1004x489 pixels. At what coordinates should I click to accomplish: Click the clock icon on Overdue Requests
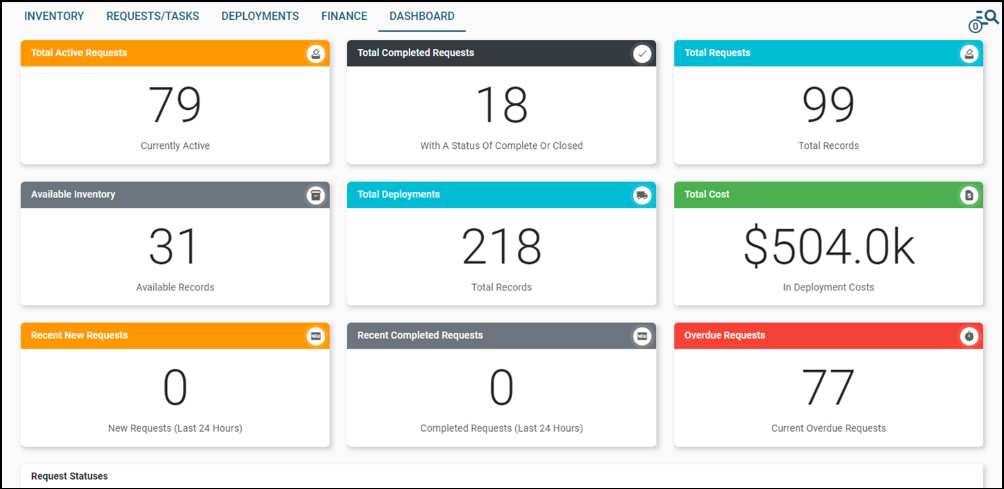tap(968, 336)
